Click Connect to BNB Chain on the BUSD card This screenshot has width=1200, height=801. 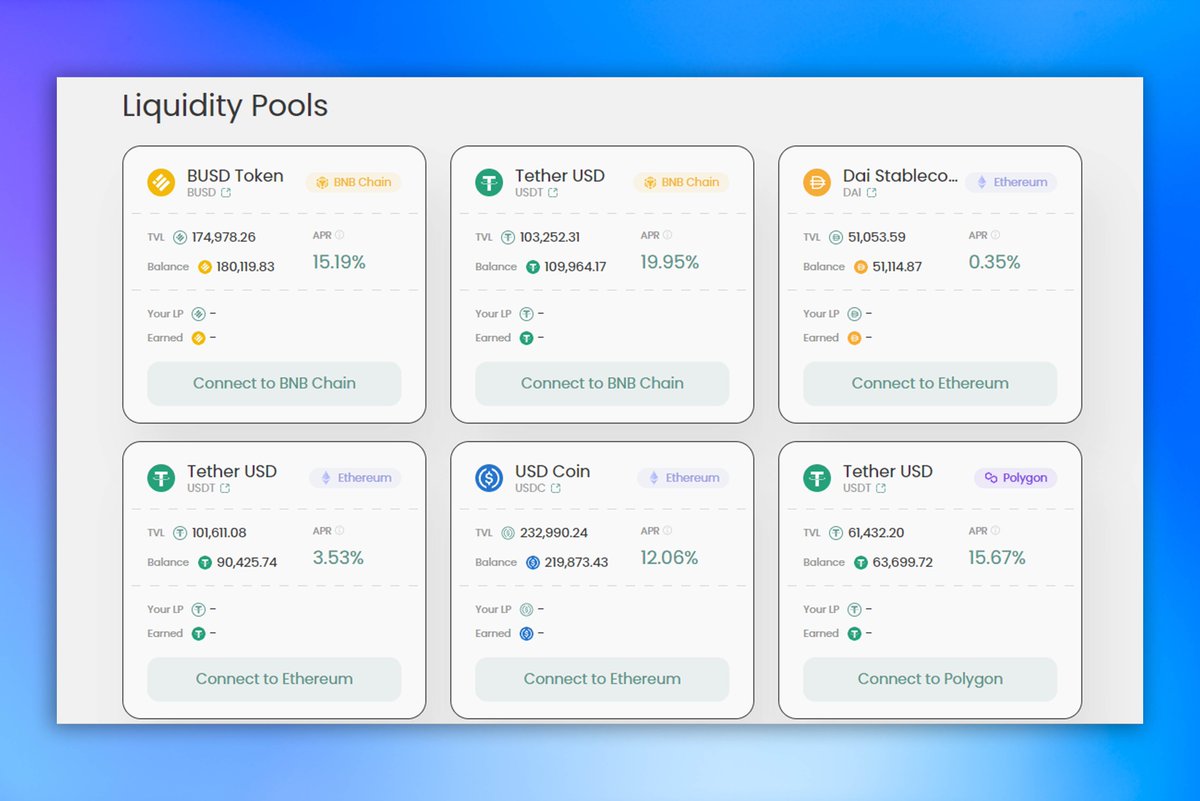point(274,384)
